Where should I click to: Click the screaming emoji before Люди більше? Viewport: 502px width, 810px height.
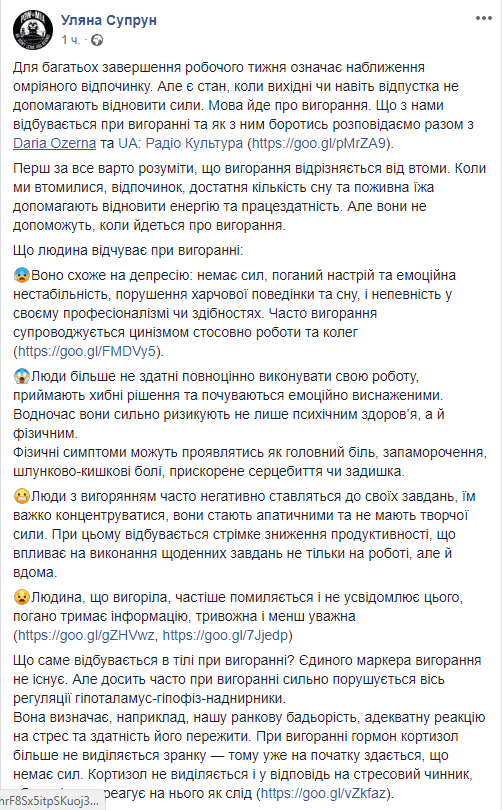coord(22,376)
